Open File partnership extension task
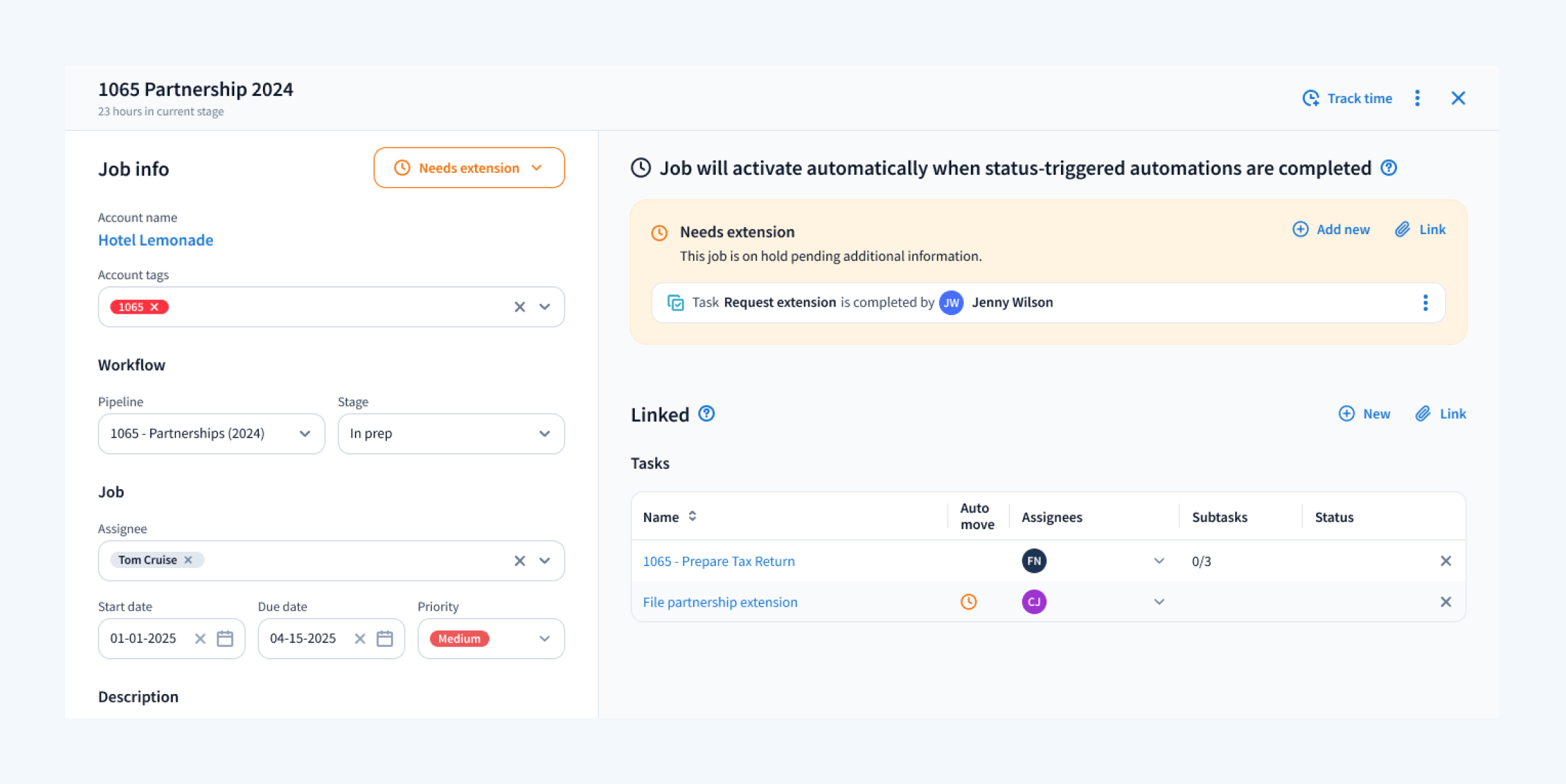 pos(720,603)
